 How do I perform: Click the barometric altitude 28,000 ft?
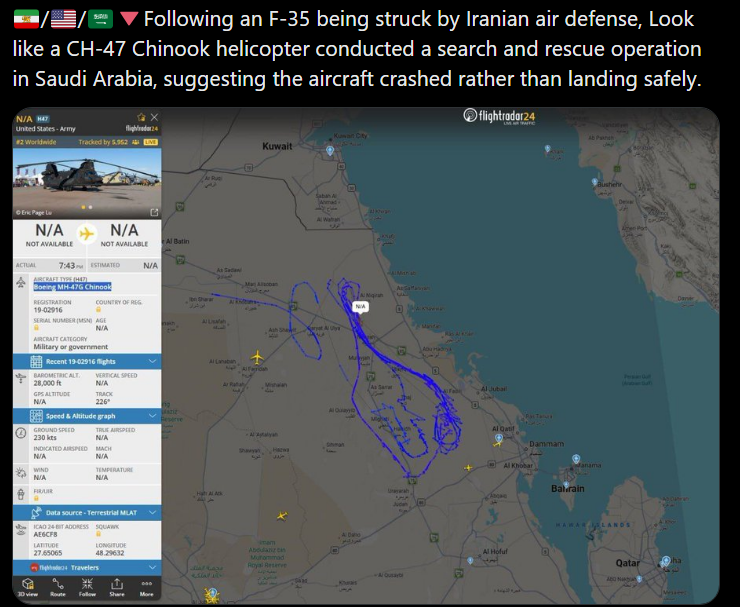(47, 383)
